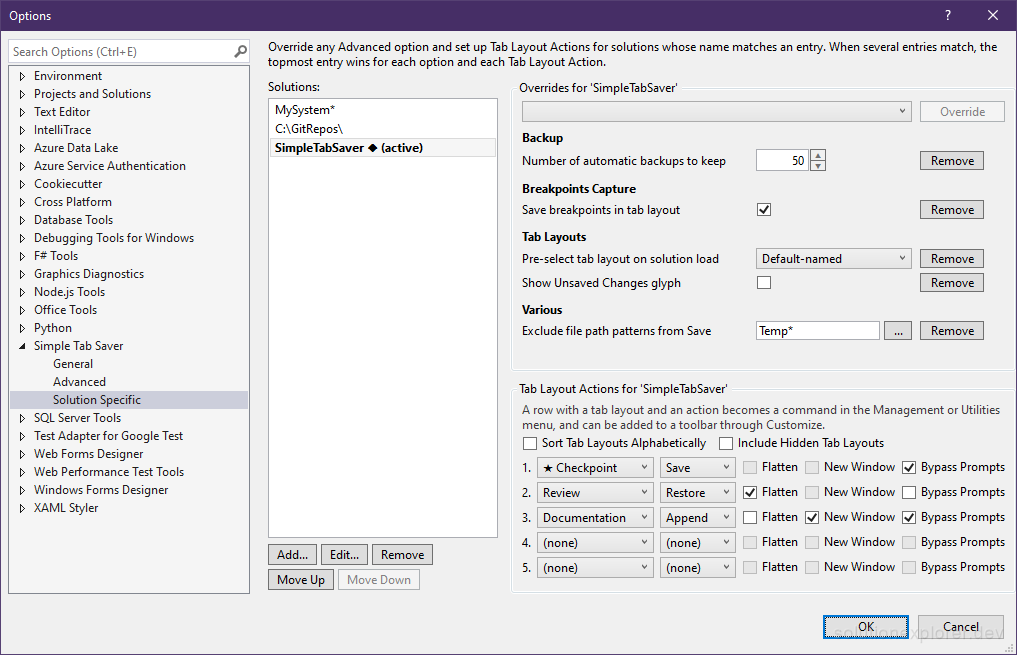Image resolution: width=1017 pixels, height=655 pixels.
Task: Remove the Save breakpoints override
Action: 952,209
